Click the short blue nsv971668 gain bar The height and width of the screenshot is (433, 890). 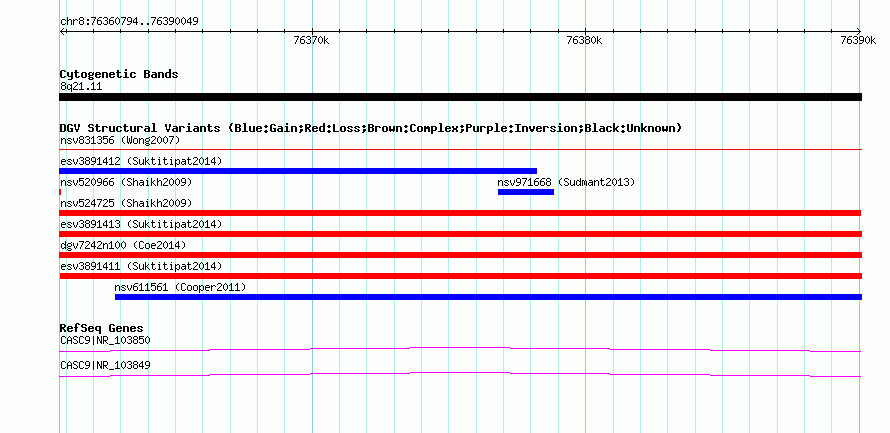(526, 192)
